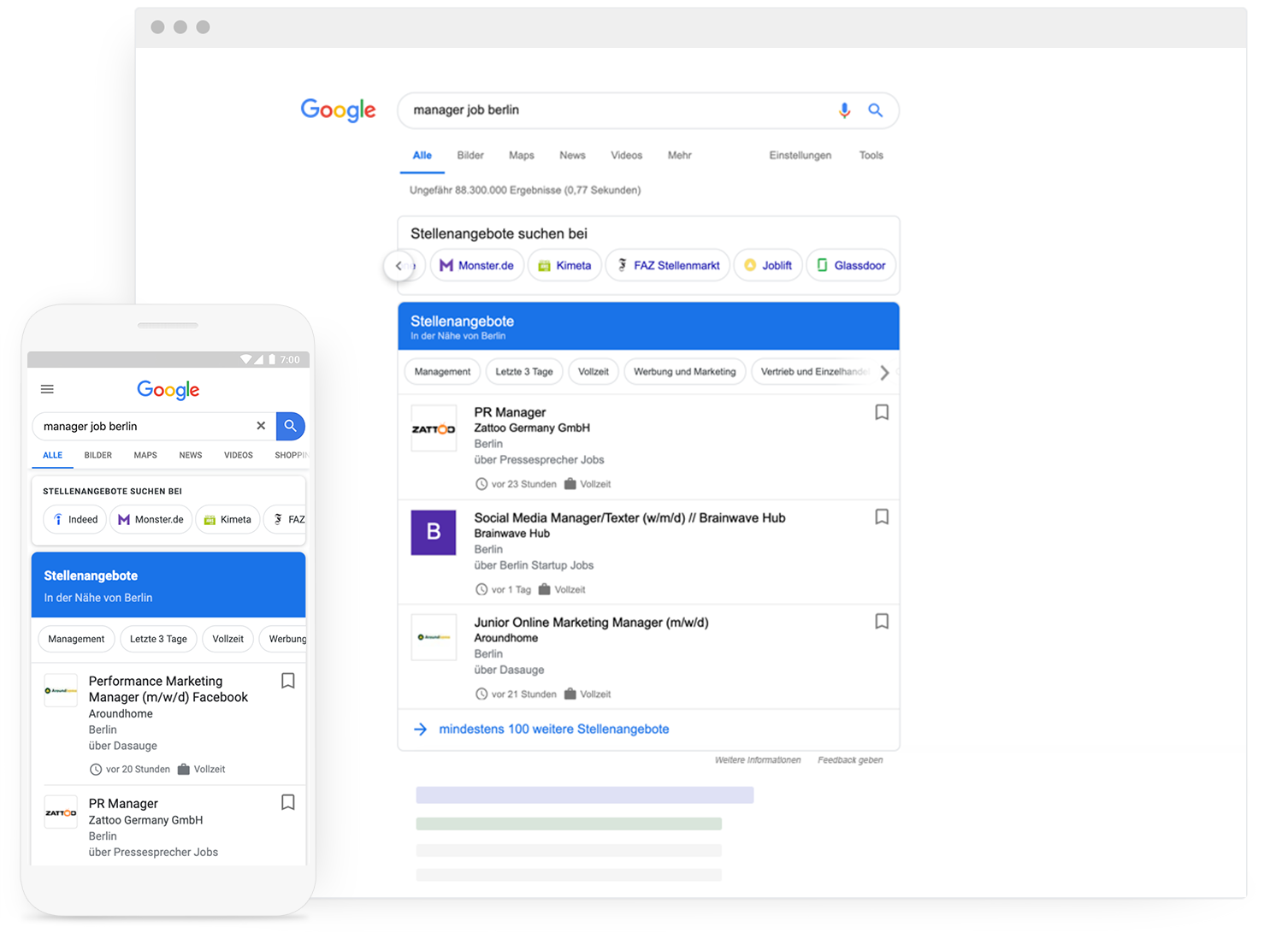Viewport: 1288px width, 939px height.
Task: Switch to Videos tab on desktop
Action: click(x=626, y=156)
